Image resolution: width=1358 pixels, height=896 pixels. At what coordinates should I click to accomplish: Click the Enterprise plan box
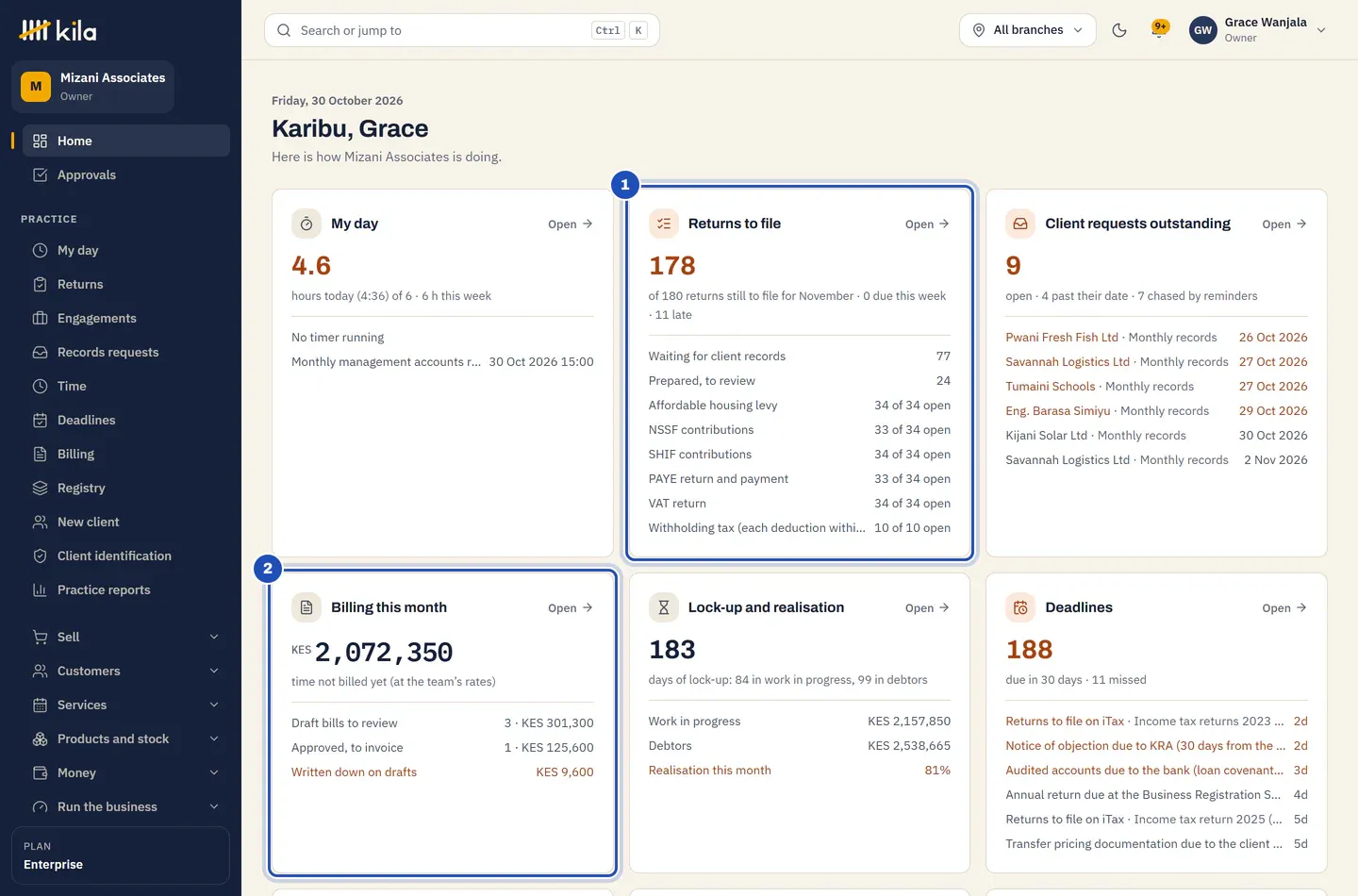coord(121,855)
